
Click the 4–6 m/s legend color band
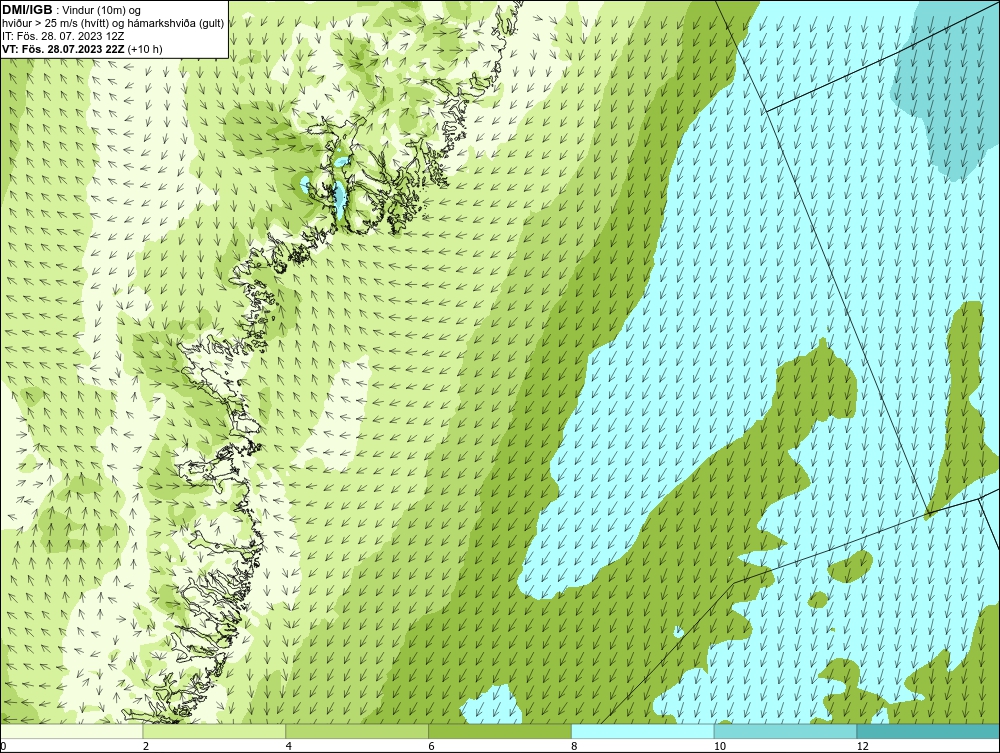point(357,731)
